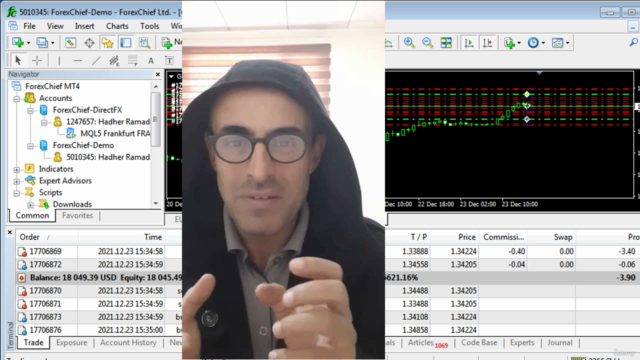Click the New Chart toolbar icon
Viewport: 640px width, 360px height.
pos(18,42)
